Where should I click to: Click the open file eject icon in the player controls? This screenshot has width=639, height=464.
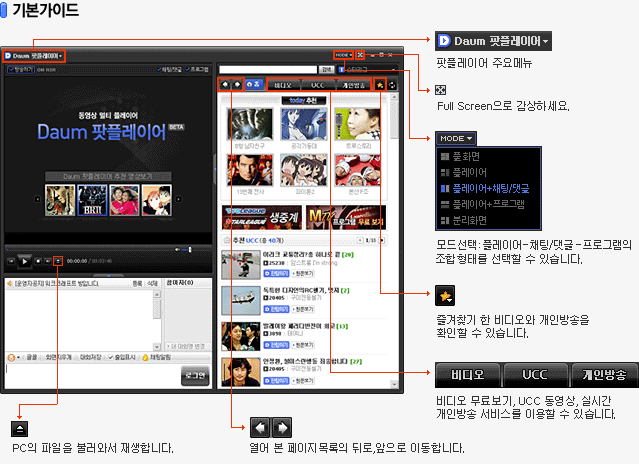pos(58,261)
